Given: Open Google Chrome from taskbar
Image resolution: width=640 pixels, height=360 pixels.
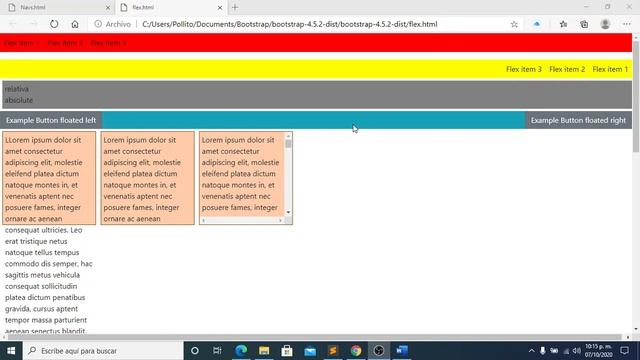Looking at the screenshot, I should click(x=356, y=351).
